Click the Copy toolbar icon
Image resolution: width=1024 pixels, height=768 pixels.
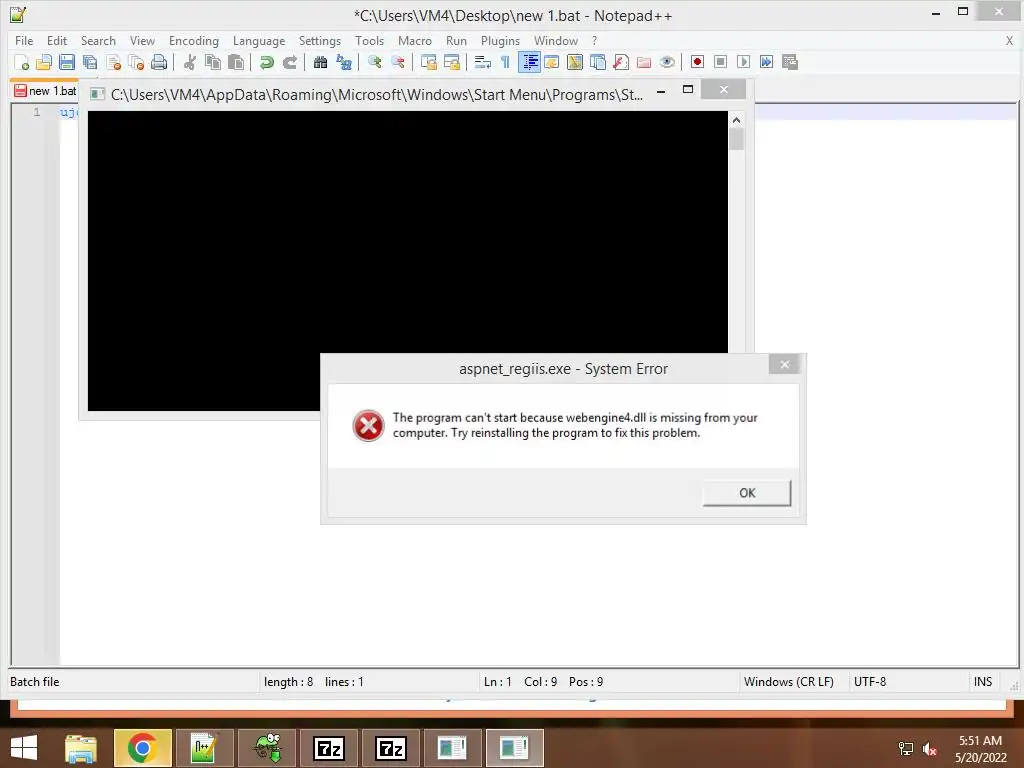click(x=213, y=62)
